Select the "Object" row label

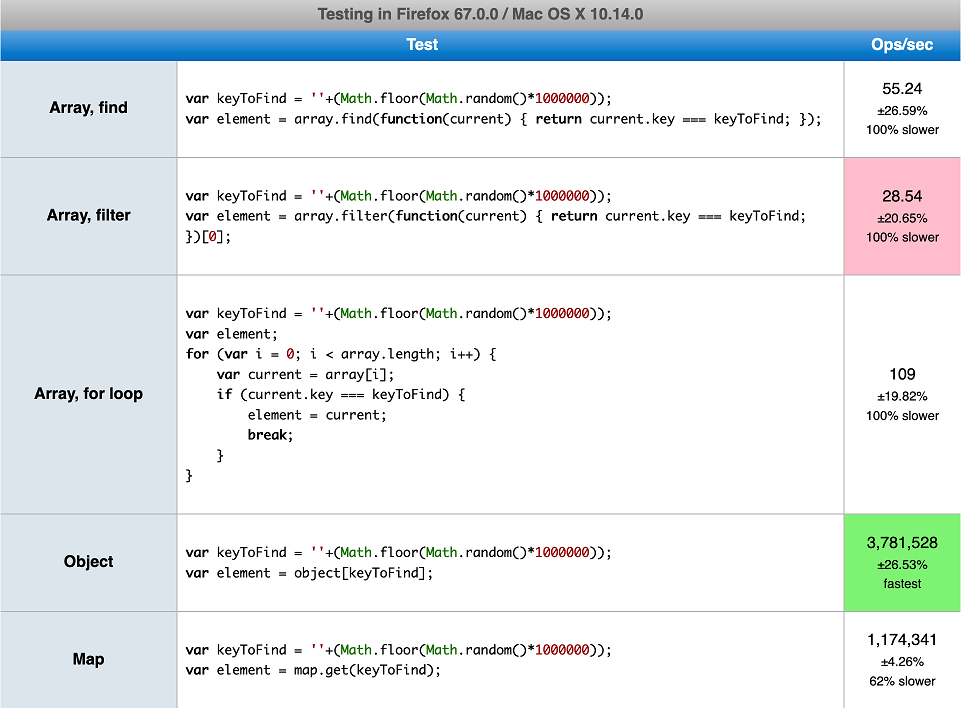[x=89, y=562]
